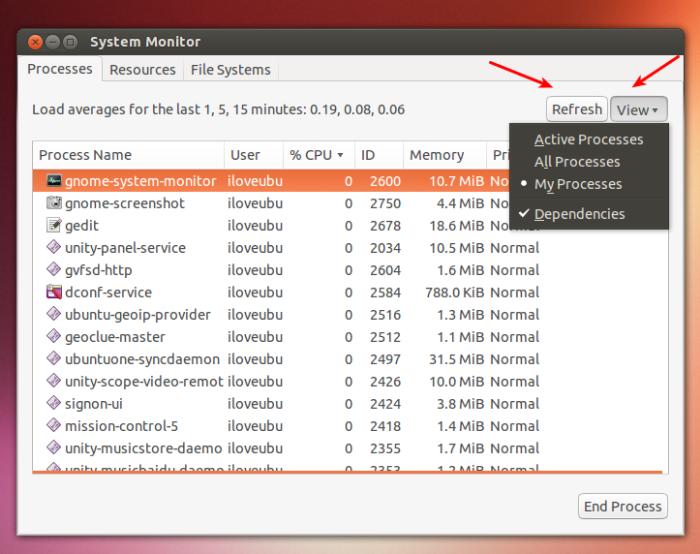Close the System Monitor window
The image size is (700, 554).
(35, 42)
